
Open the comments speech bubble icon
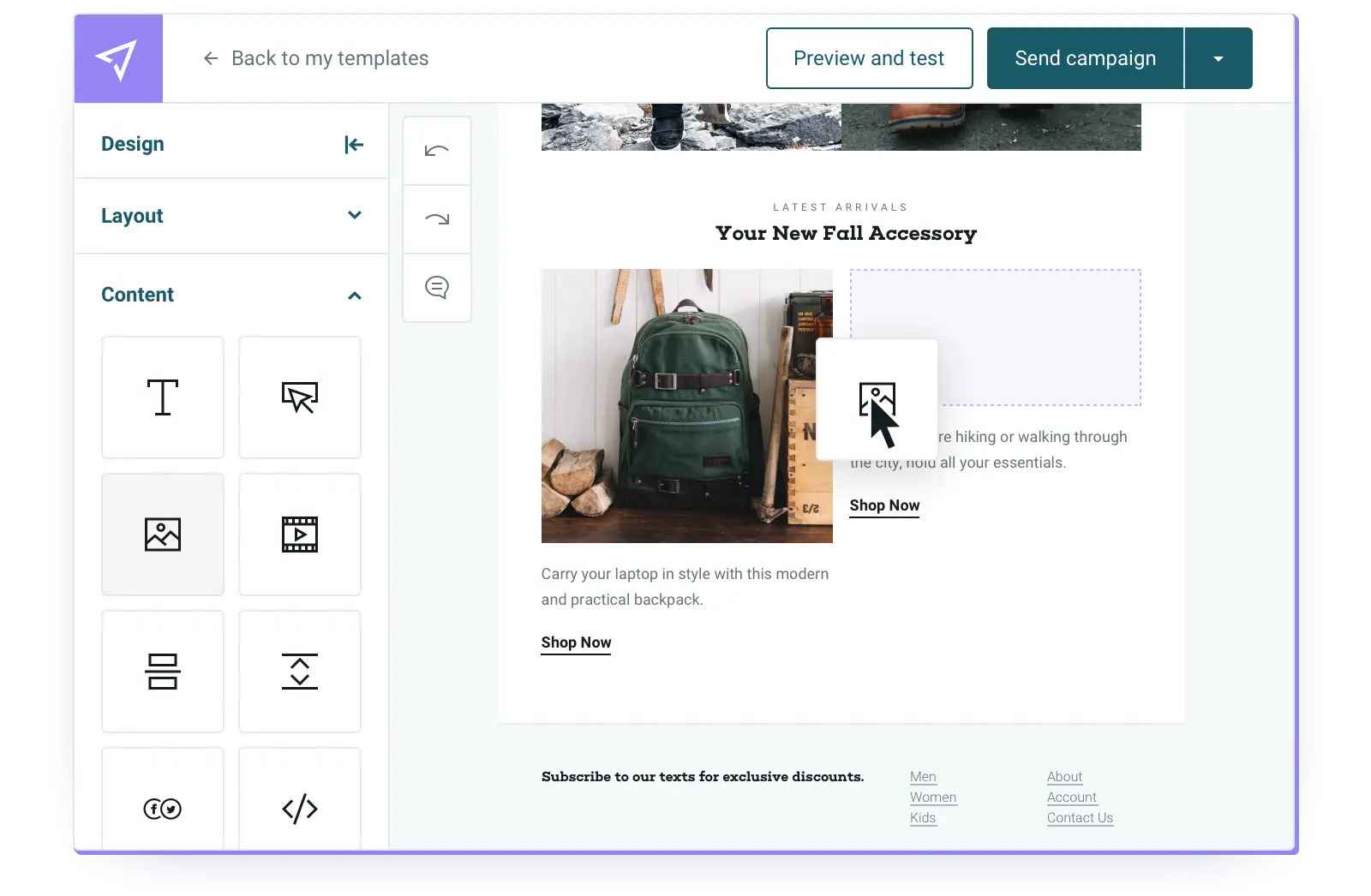(x=437, y=288)
